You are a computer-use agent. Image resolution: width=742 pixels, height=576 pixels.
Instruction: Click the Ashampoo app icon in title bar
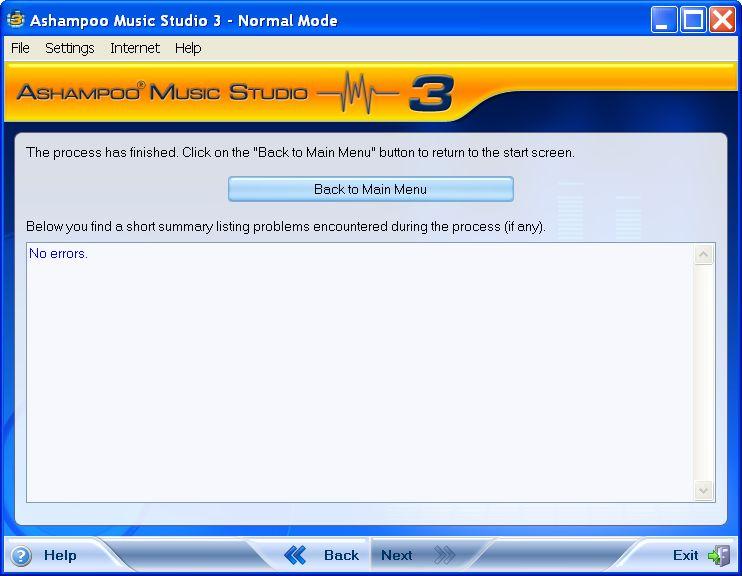coord(15,20)
